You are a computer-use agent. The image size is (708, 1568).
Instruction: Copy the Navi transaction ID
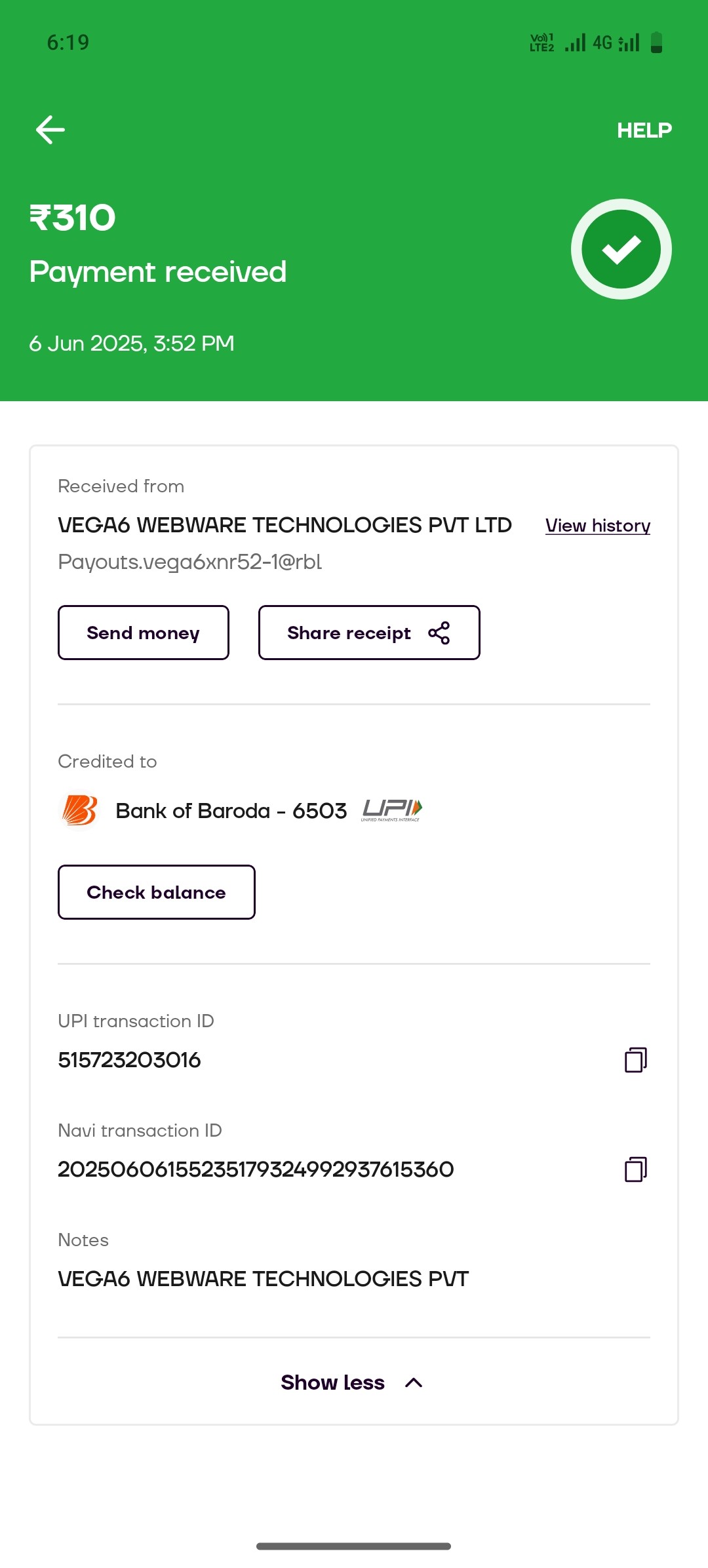(635, 1169)
